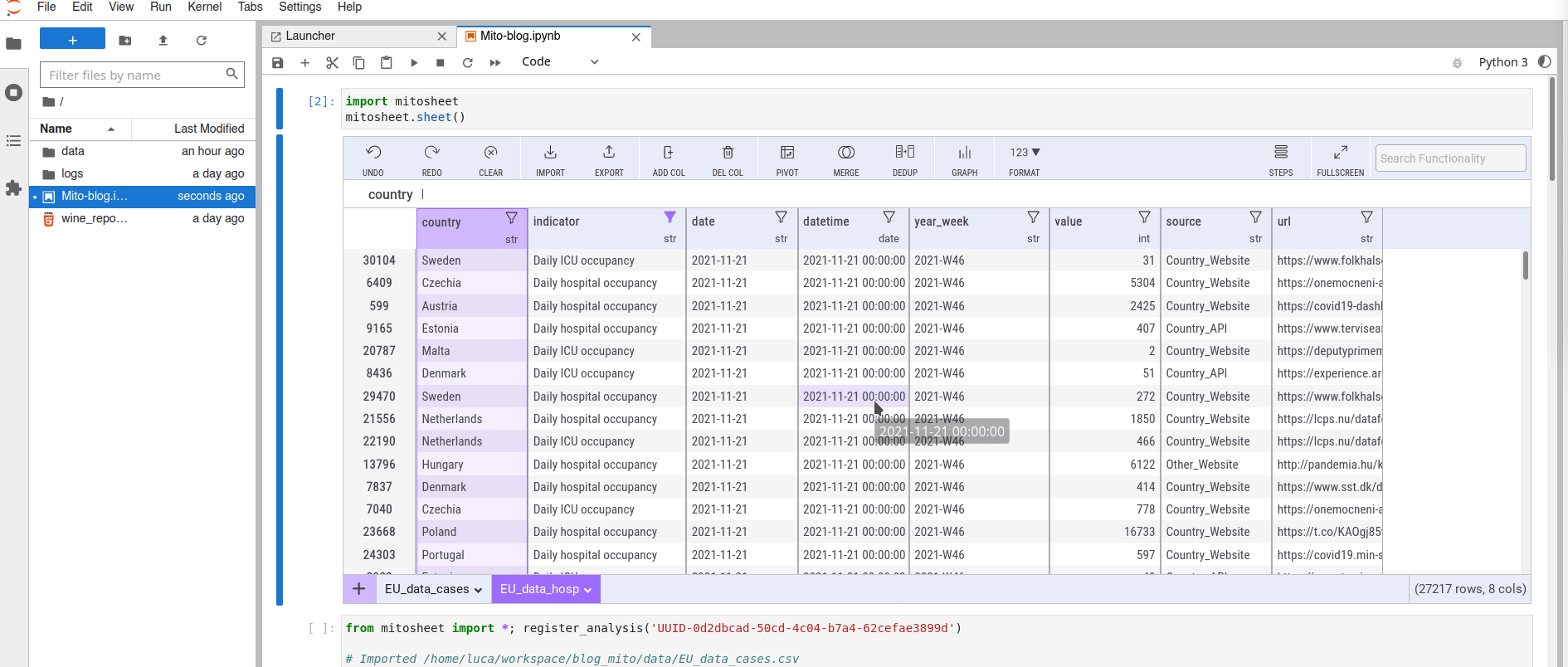The height and width of the screenshot is (667, 1568).
Task: Click the ADD COL icon
Action: pyautogui.click(x=669, y=153)
